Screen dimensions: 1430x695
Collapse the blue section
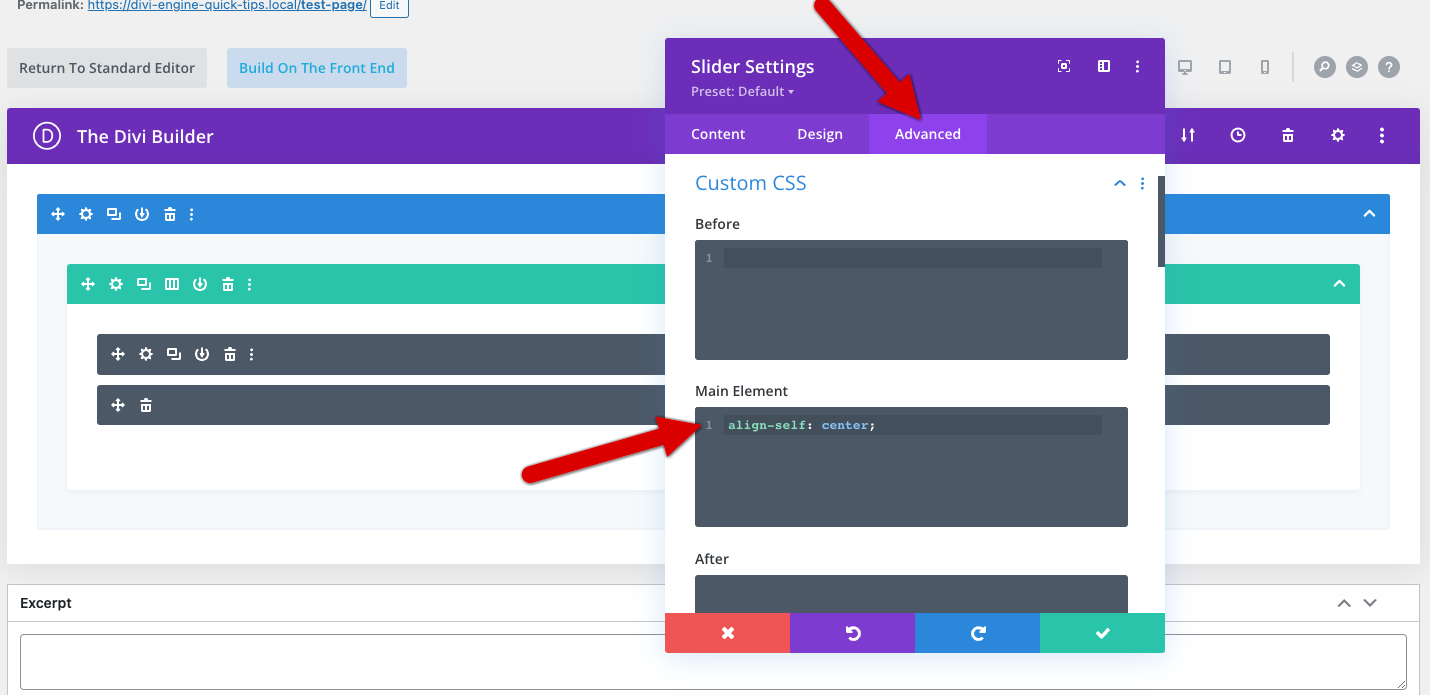click(1370, 214)
